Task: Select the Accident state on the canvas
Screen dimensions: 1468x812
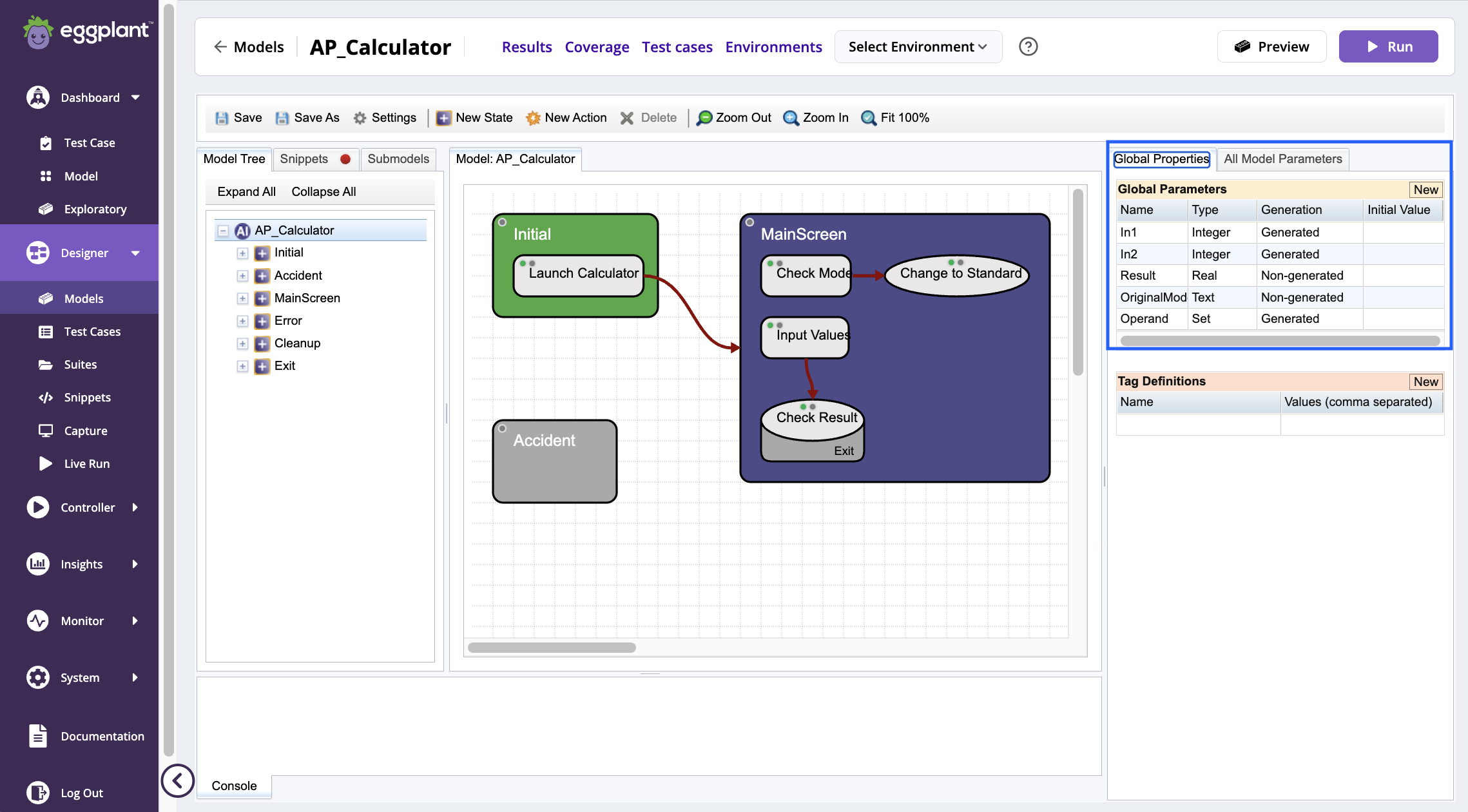Action: tap(554, 461)
